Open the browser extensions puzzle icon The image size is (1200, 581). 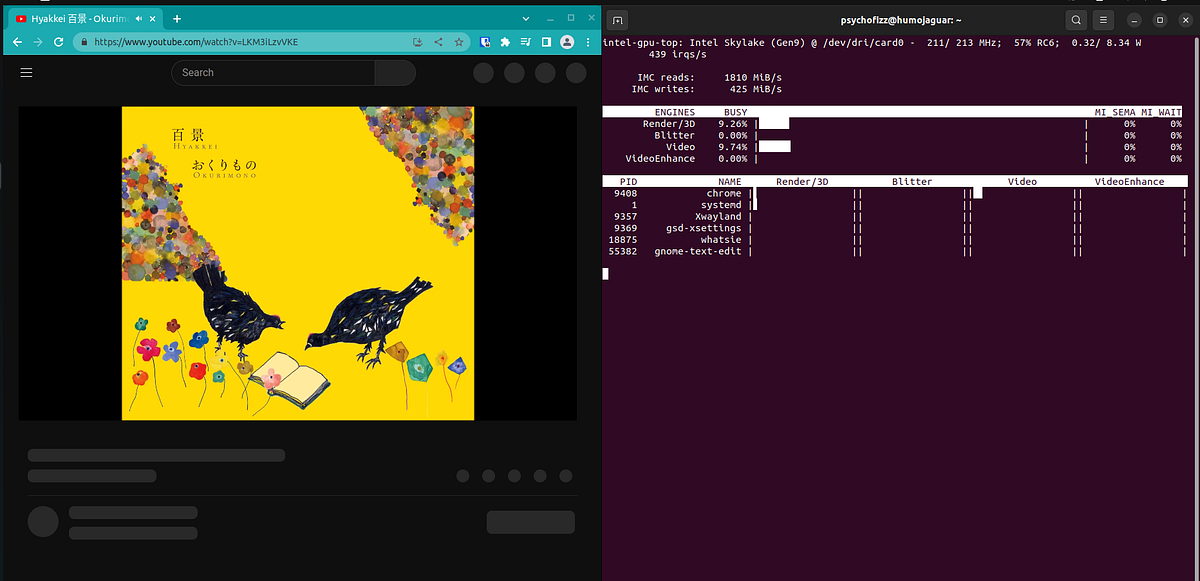coord(504,42)
